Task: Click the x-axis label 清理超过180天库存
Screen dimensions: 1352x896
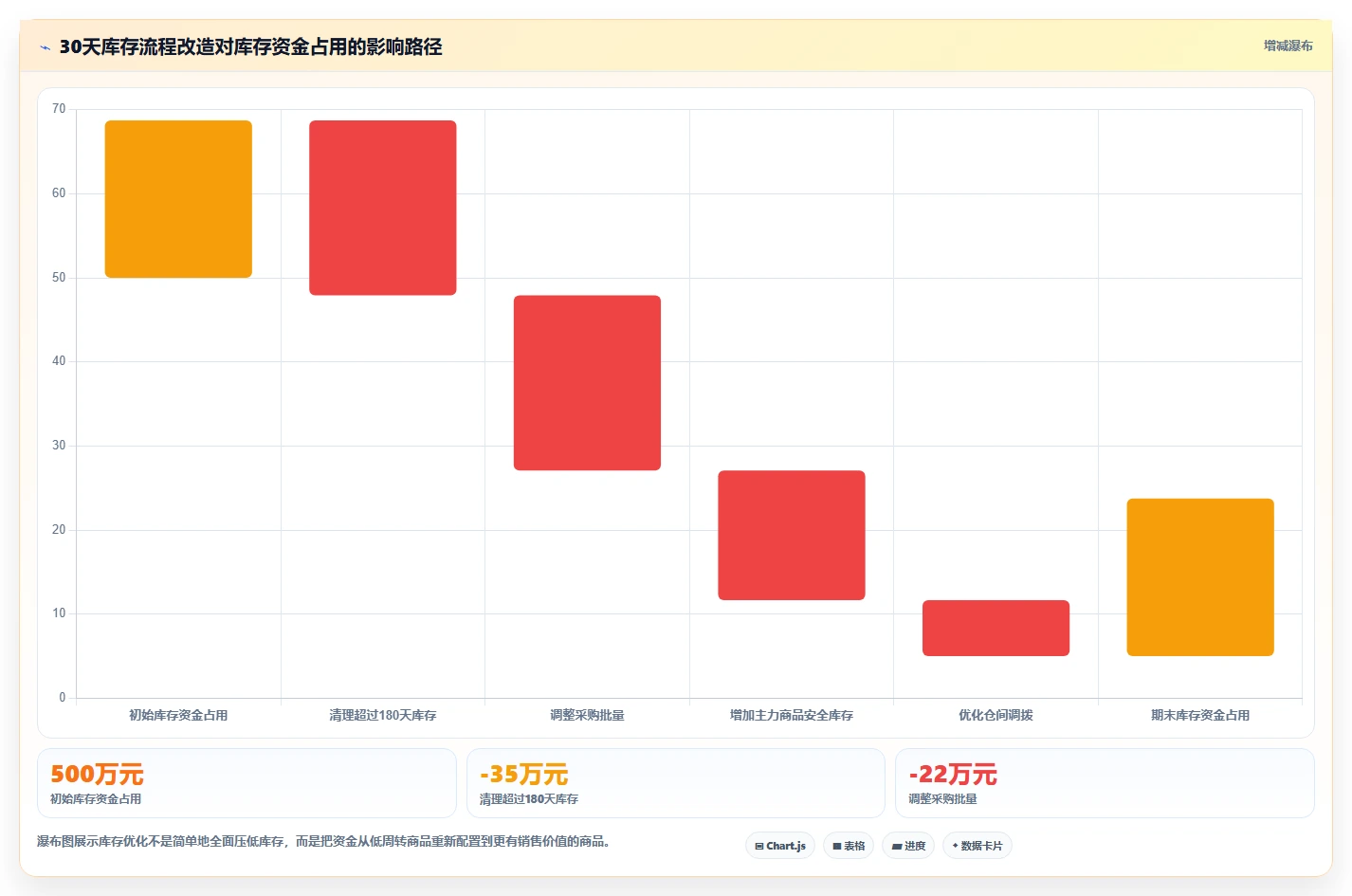Action: (x=383, y=715)
